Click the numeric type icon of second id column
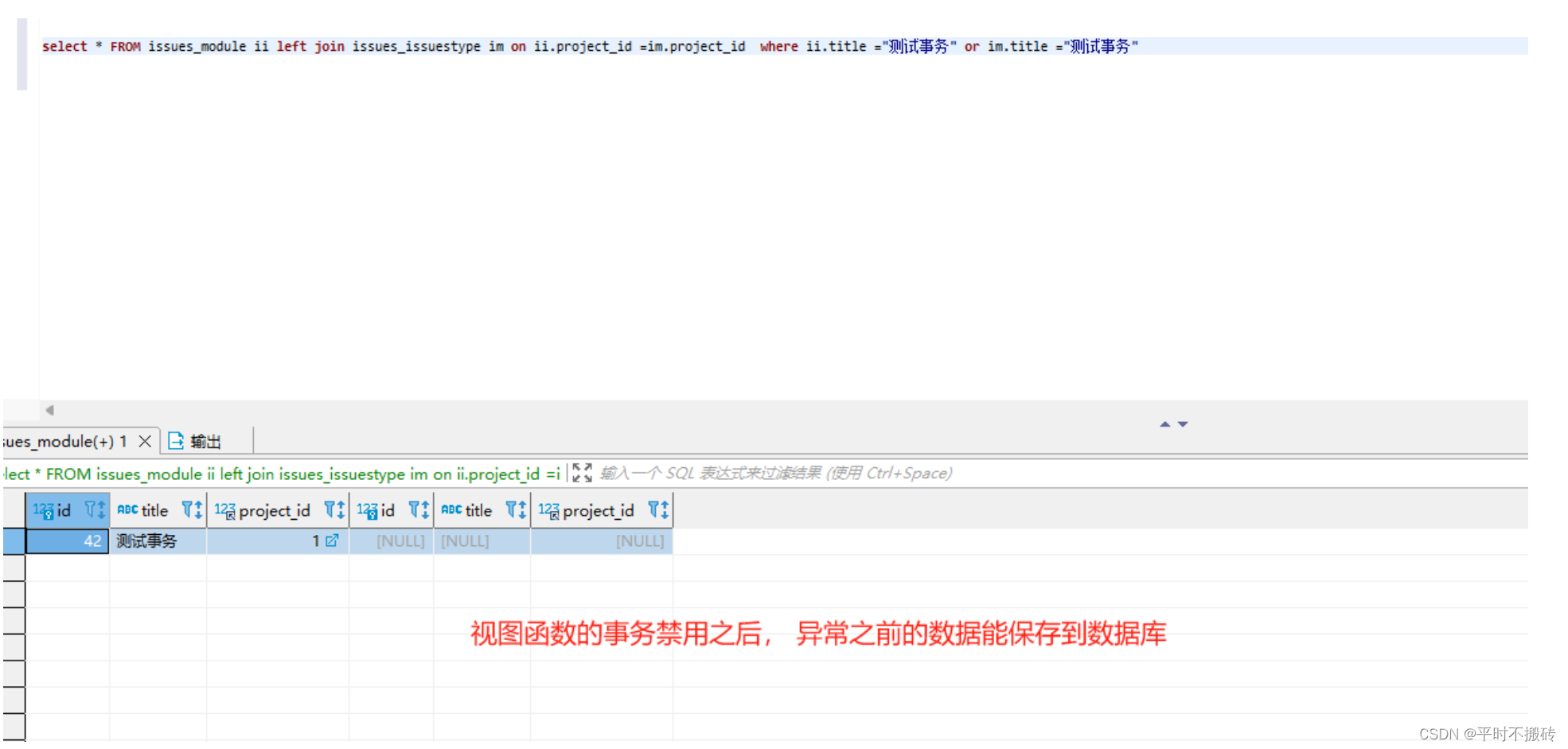 (x=368, y=510)
